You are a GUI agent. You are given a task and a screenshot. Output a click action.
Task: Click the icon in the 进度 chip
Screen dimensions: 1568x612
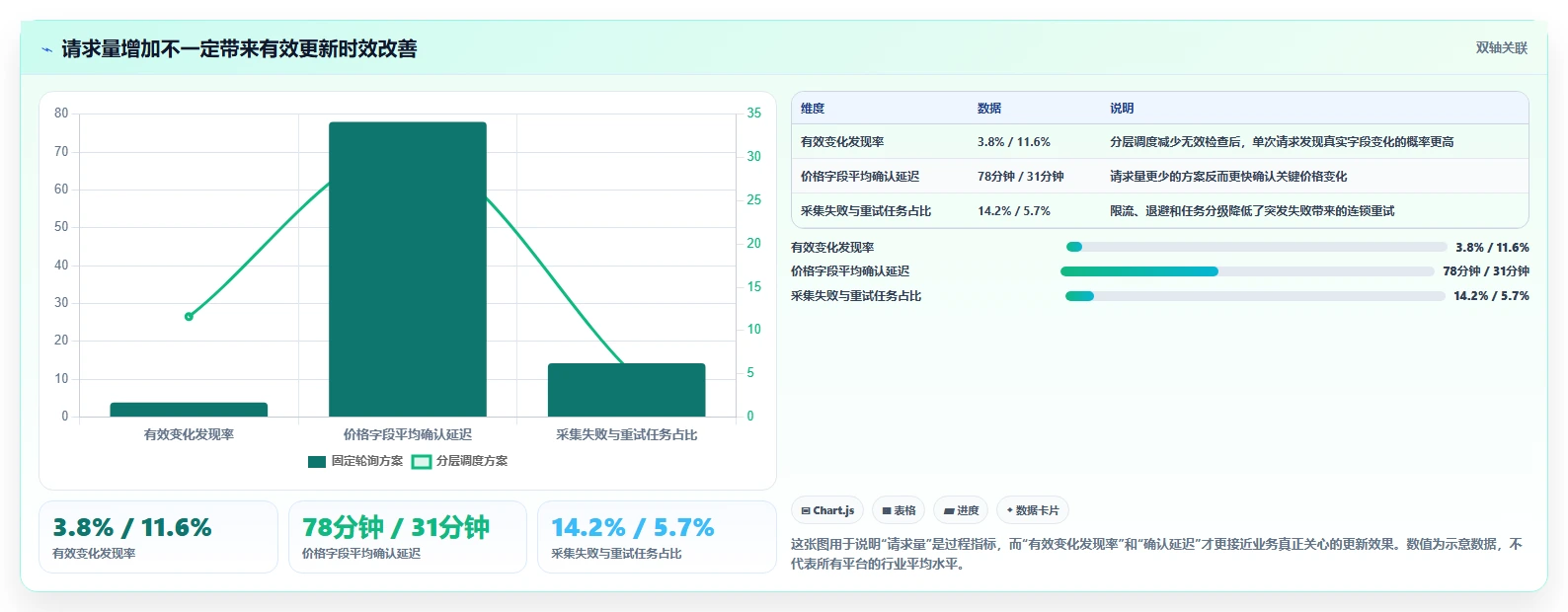tap(948, 511)
